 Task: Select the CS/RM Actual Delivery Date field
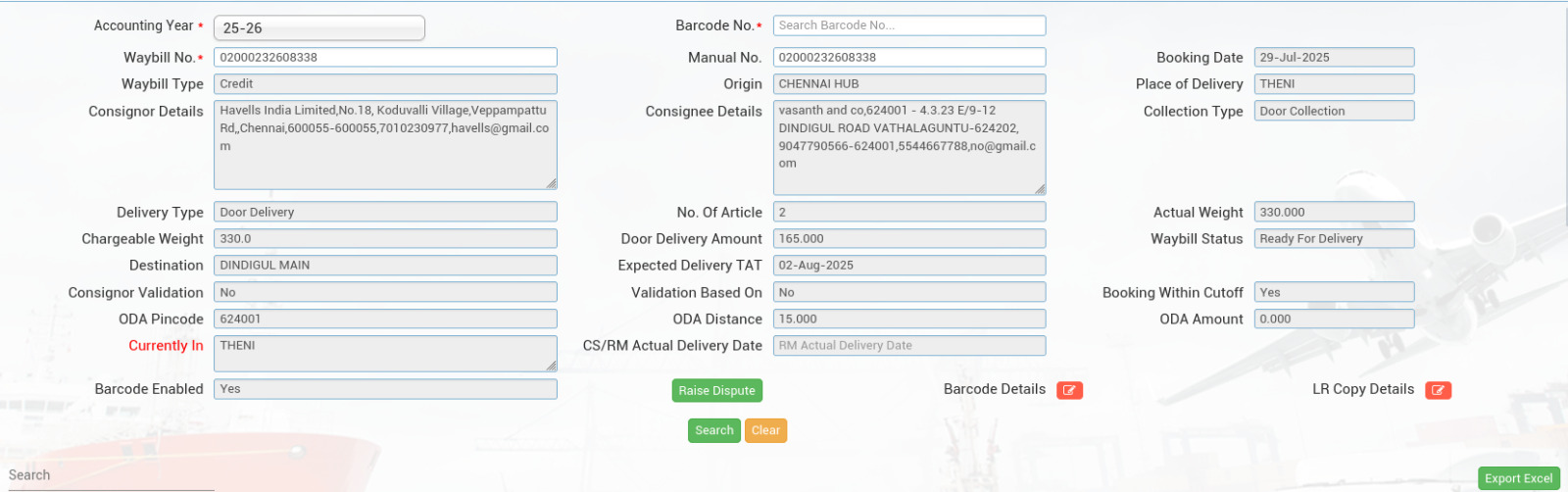[x=908, y=346]
